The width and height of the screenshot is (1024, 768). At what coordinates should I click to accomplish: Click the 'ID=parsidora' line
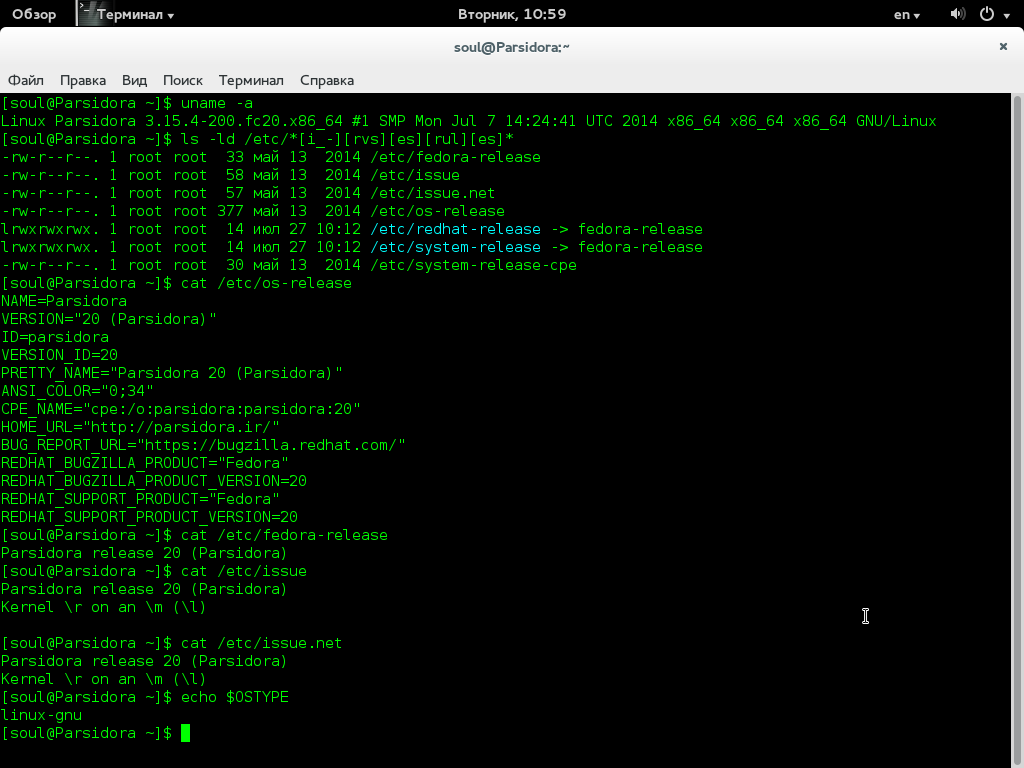(x=55, y=337)
